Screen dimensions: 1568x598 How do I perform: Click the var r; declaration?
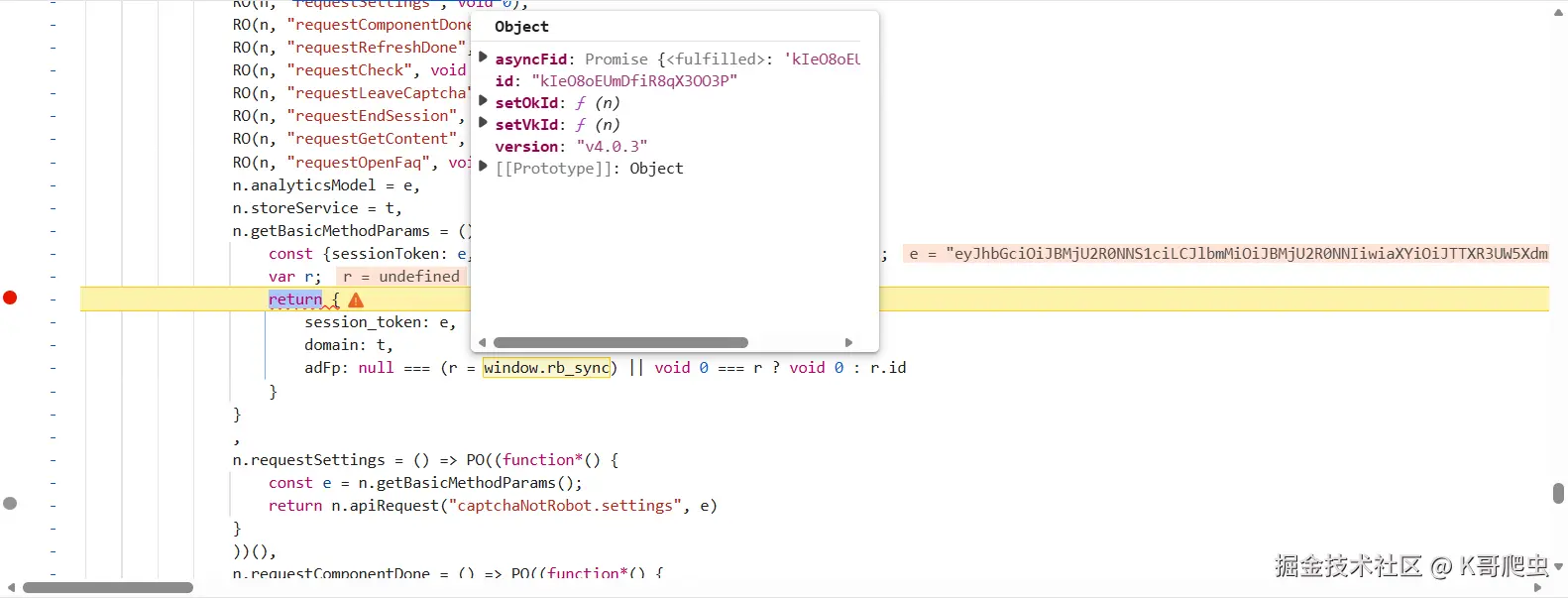pos(294,277)
